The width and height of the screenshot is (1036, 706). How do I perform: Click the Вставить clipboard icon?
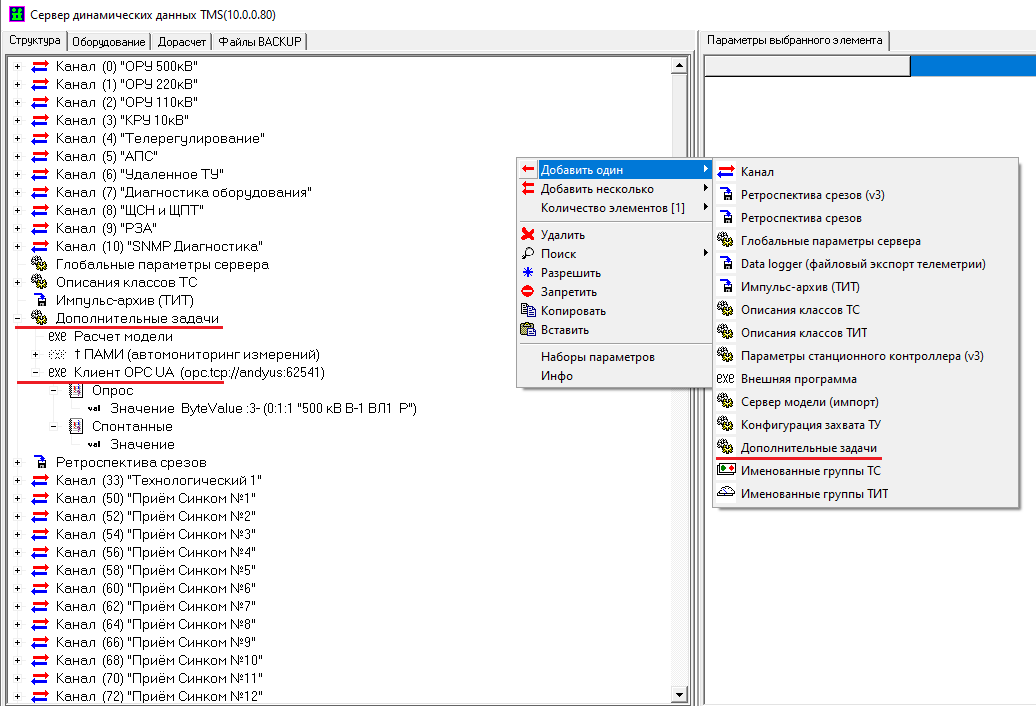528,330
